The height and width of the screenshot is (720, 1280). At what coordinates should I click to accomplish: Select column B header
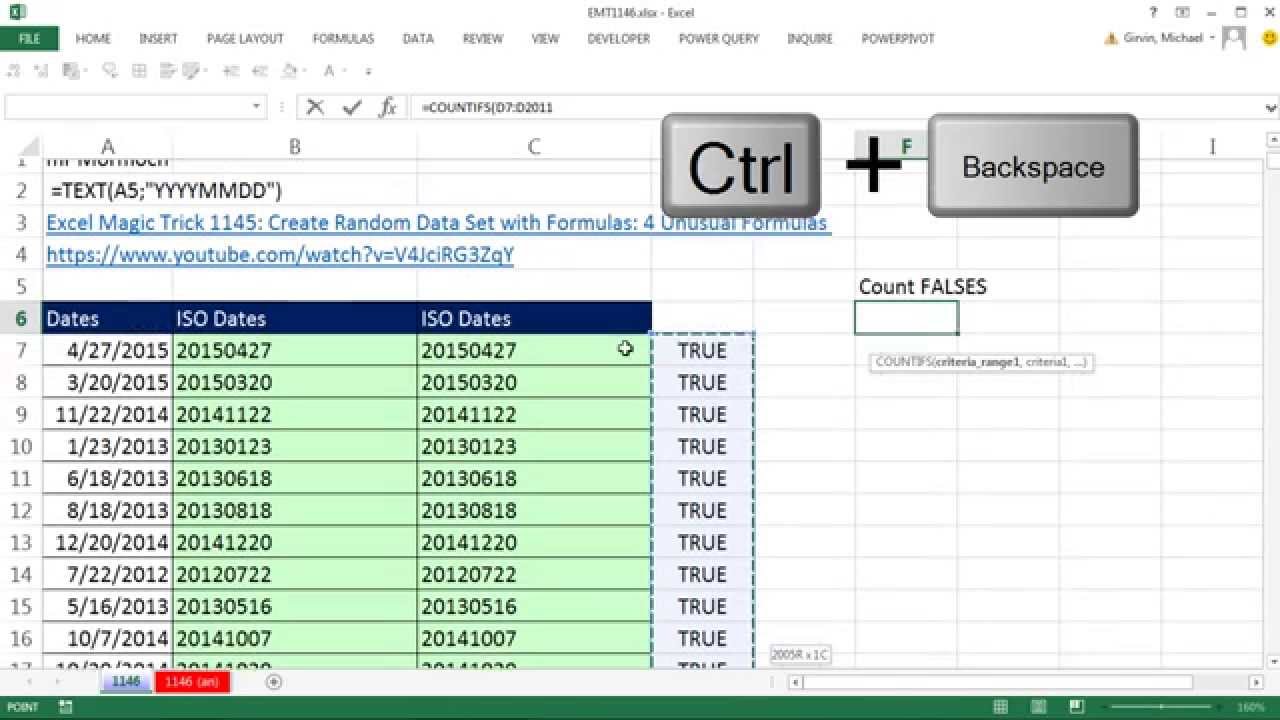pos(295,146)
